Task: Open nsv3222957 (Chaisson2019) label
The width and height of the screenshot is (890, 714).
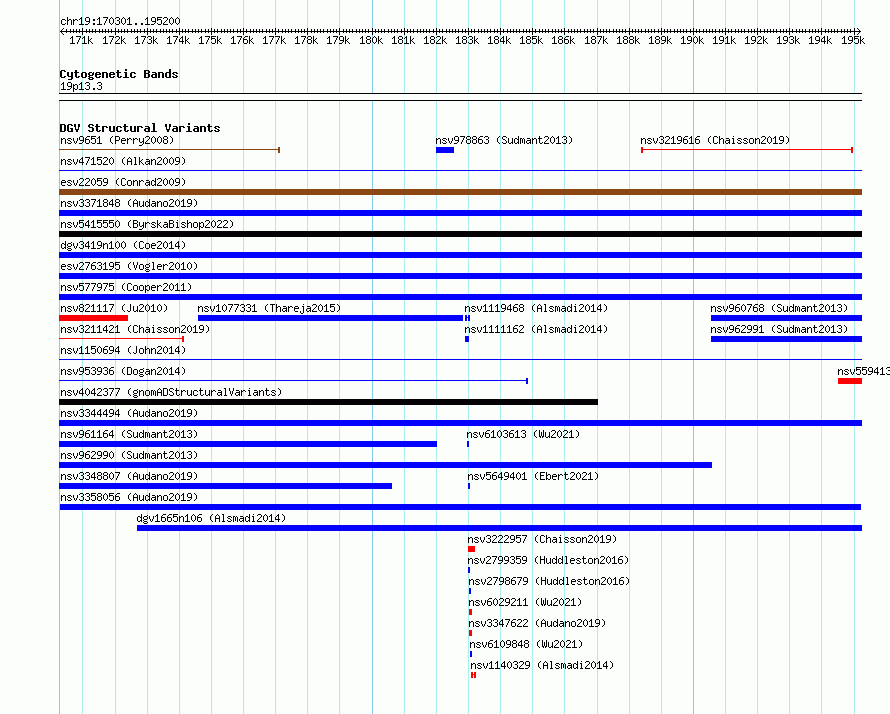Action: point(542,539)
